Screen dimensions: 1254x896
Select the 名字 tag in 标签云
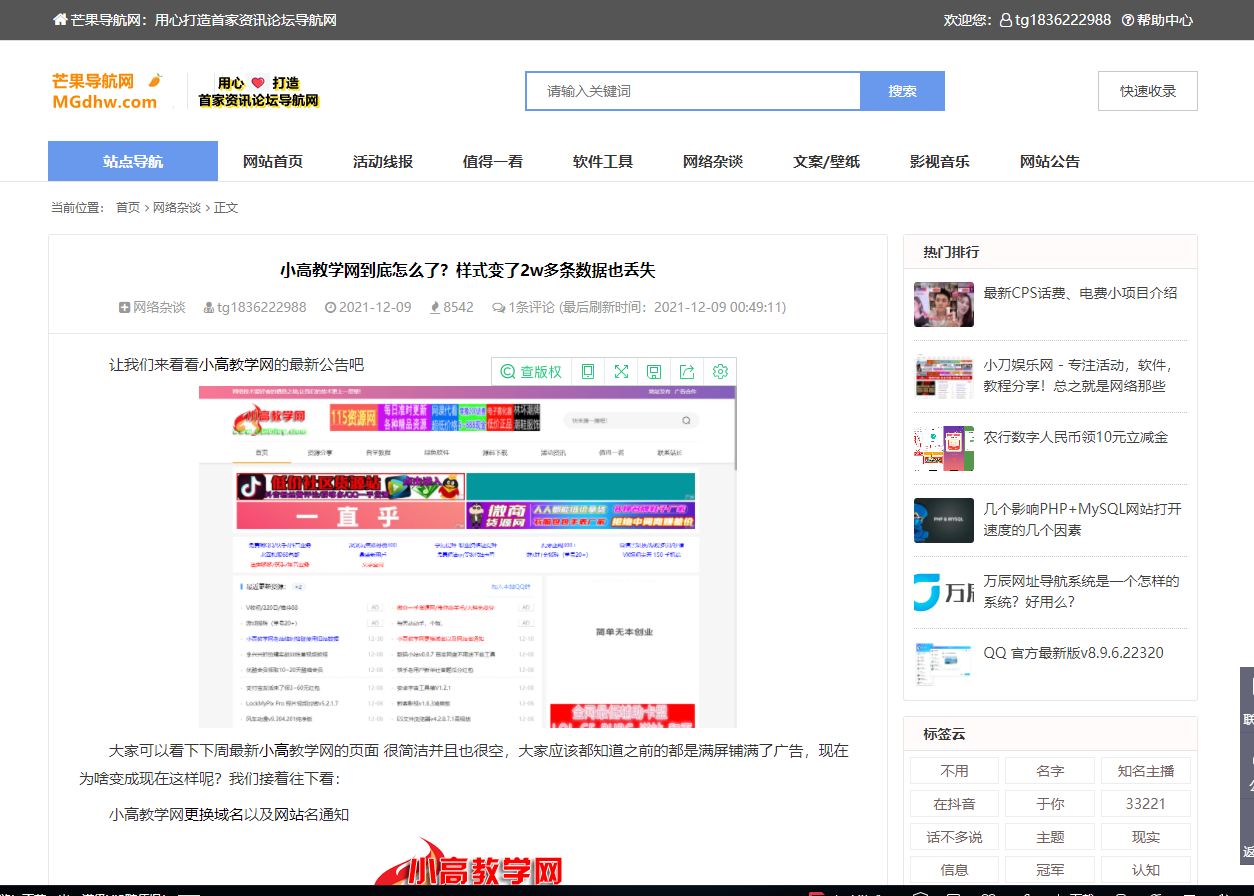click(1050, 771)
